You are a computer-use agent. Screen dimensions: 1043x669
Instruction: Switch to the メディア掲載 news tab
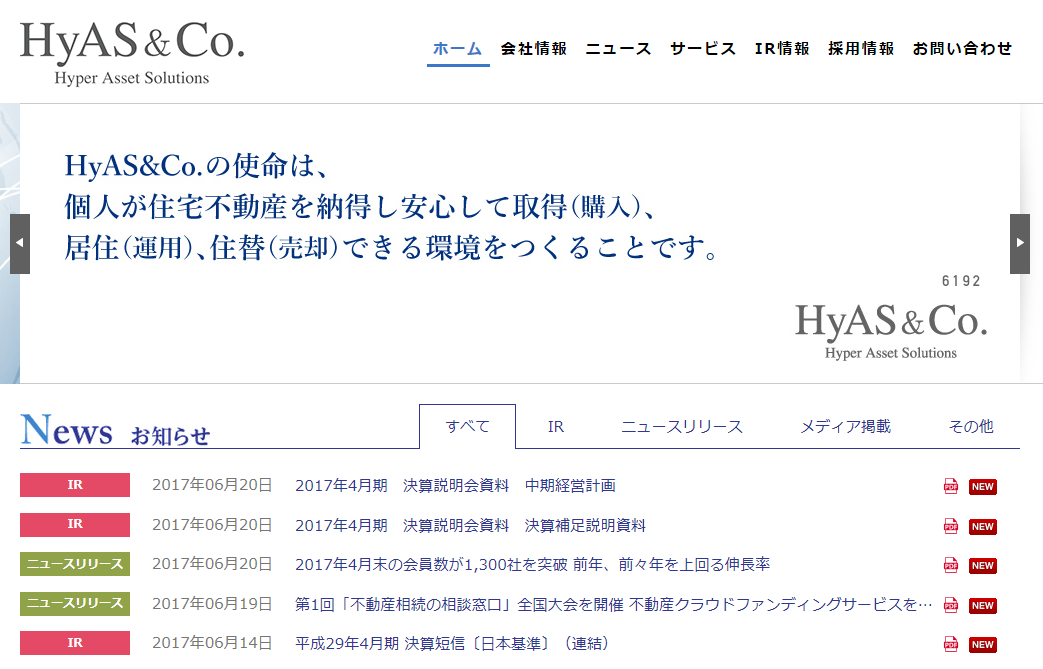pyautogui.click(x=845, y=427)
